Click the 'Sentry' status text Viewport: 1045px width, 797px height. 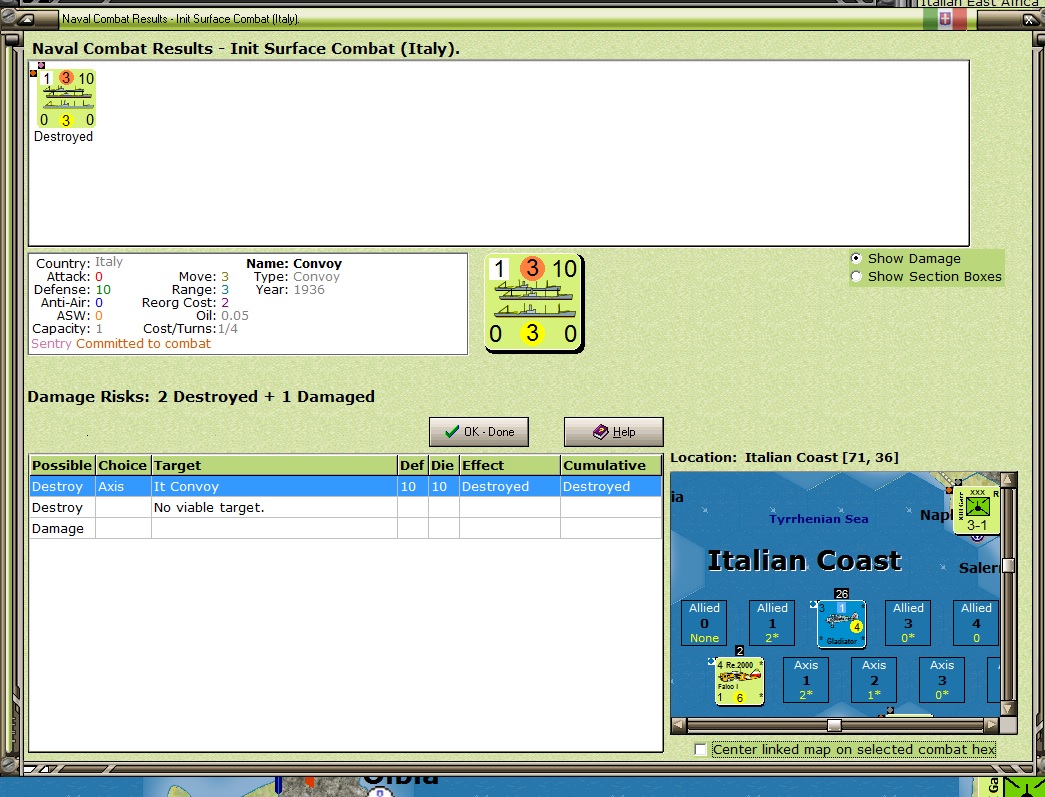click(x=51, y=344)
